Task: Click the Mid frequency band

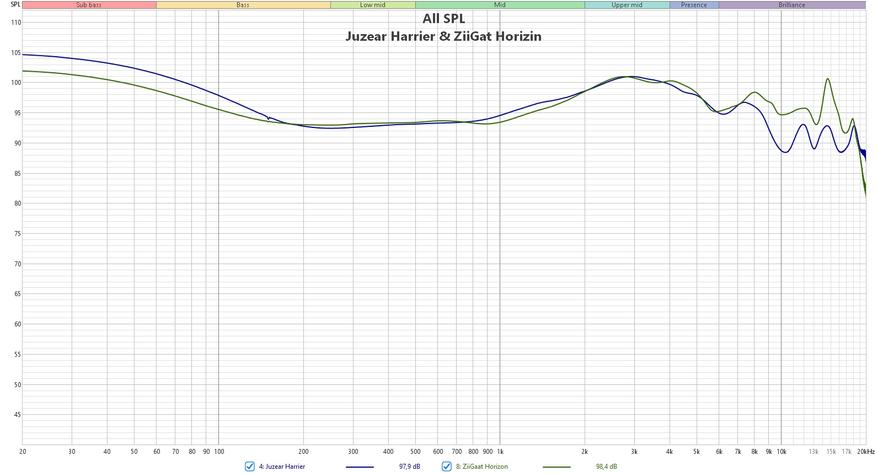Action: tap(500, 5)
